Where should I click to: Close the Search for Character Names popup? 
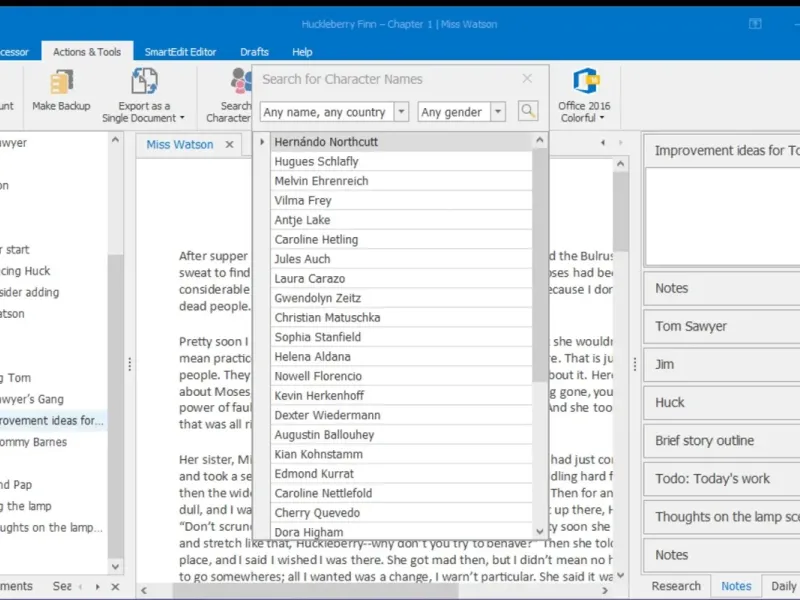[527, 79]
